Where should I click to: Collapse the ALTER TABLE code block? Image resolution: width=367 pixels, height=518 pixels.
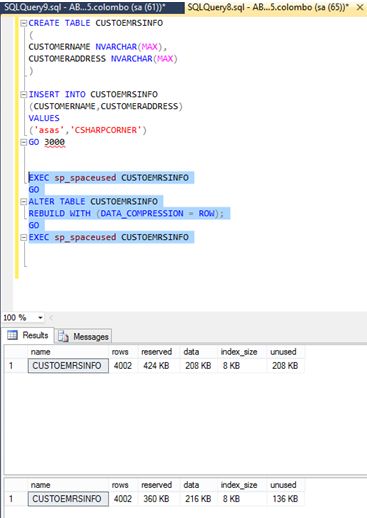pos(23,202)
